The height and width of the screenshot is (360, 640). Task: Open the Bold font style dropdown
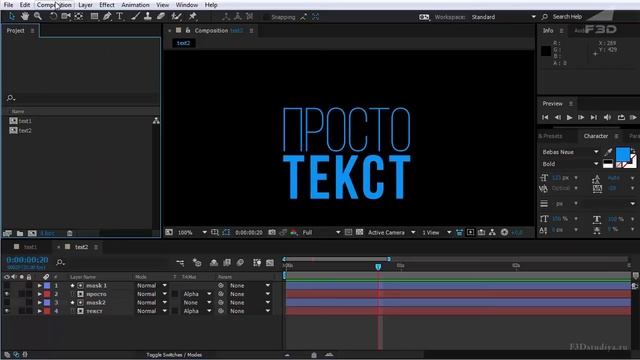[x=570, y=164]
